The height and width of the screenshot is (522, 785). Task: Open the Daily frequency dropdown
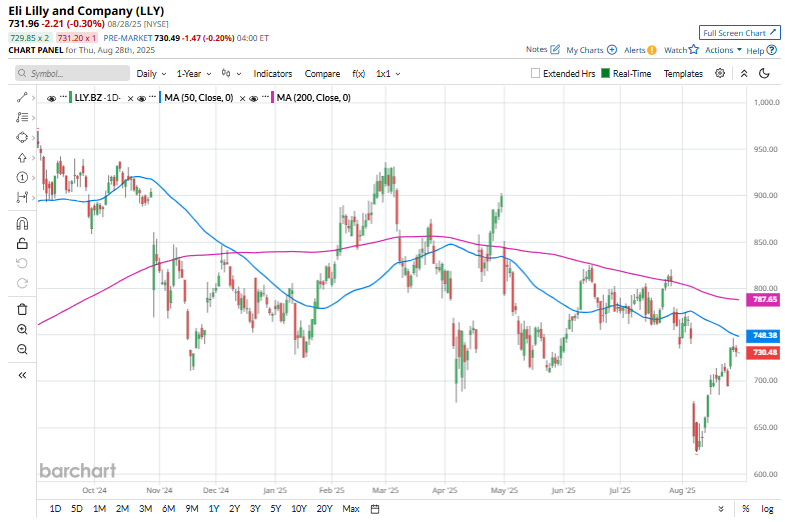pyautogui.click(x=151, y=74)
